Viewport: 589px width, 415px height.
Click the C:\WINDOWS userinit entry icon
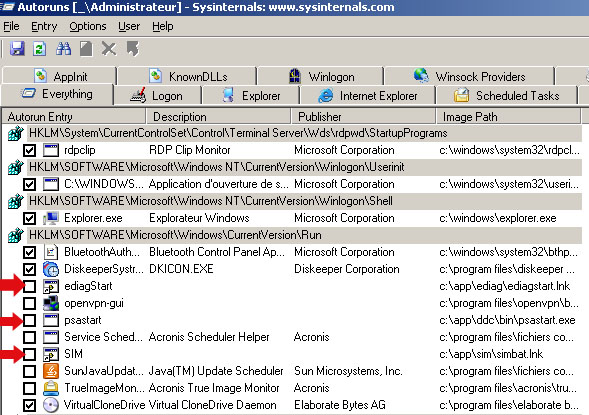tap(51, 184)
